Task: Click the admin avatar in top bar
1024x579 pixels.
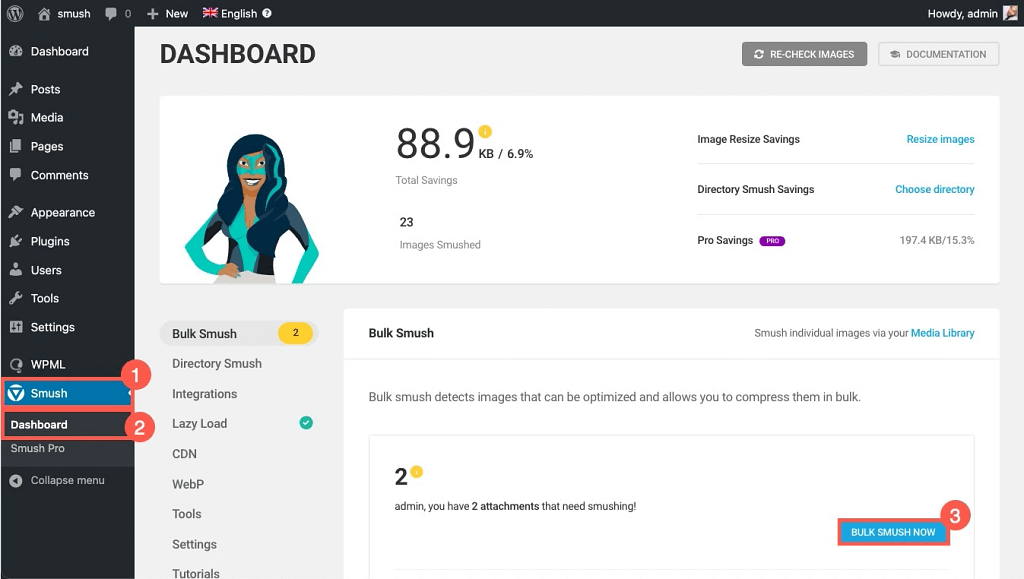Action: point(1010,13)
